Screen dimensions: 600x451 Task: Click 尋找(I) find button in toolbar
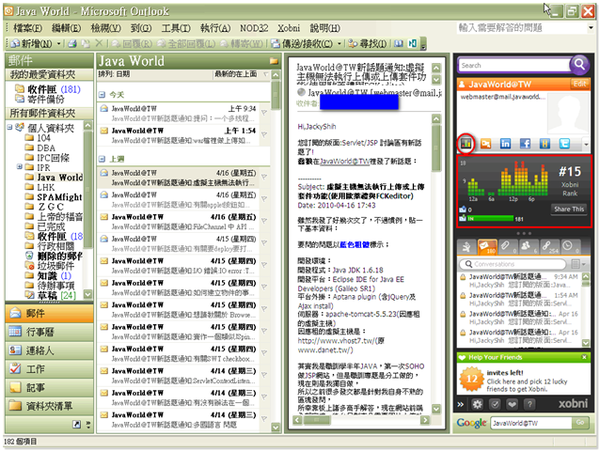367,44
